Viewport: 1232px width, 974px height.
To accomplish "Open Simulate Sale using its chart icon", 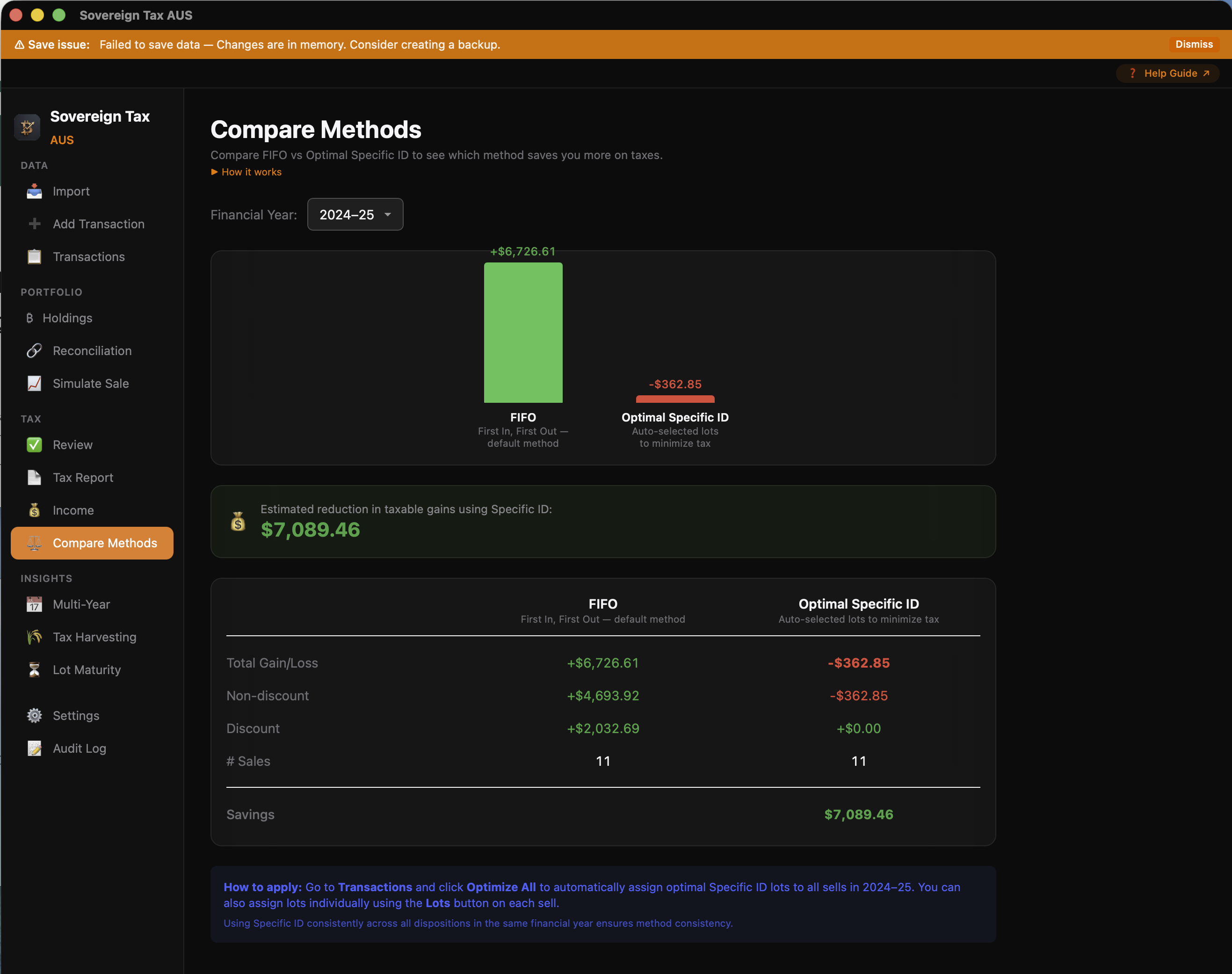I will coord(34,383).
